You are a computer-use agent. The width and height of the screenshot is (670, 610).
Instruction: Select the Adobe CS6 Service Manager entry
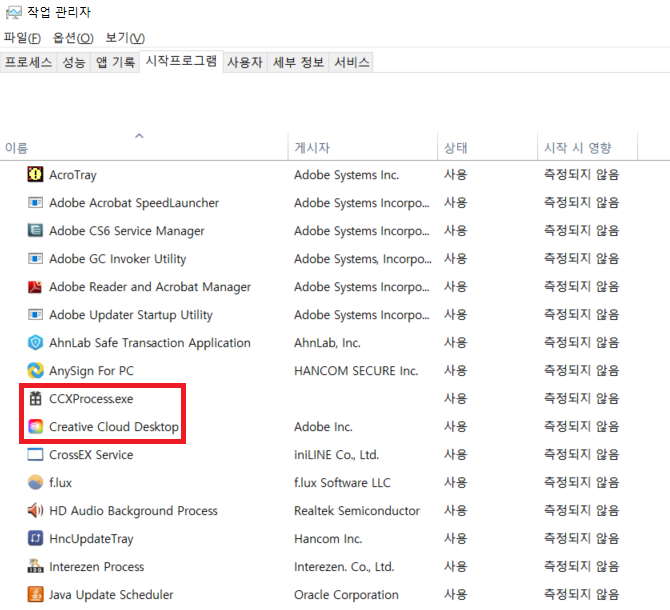[x=126, y=231]
